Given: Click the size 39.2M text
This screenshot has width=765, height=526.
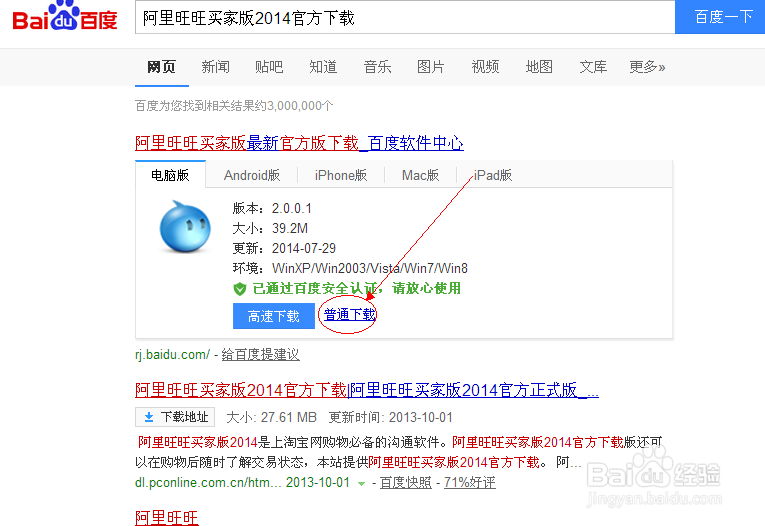Looking at the screenshot, I should coord(290,228).
